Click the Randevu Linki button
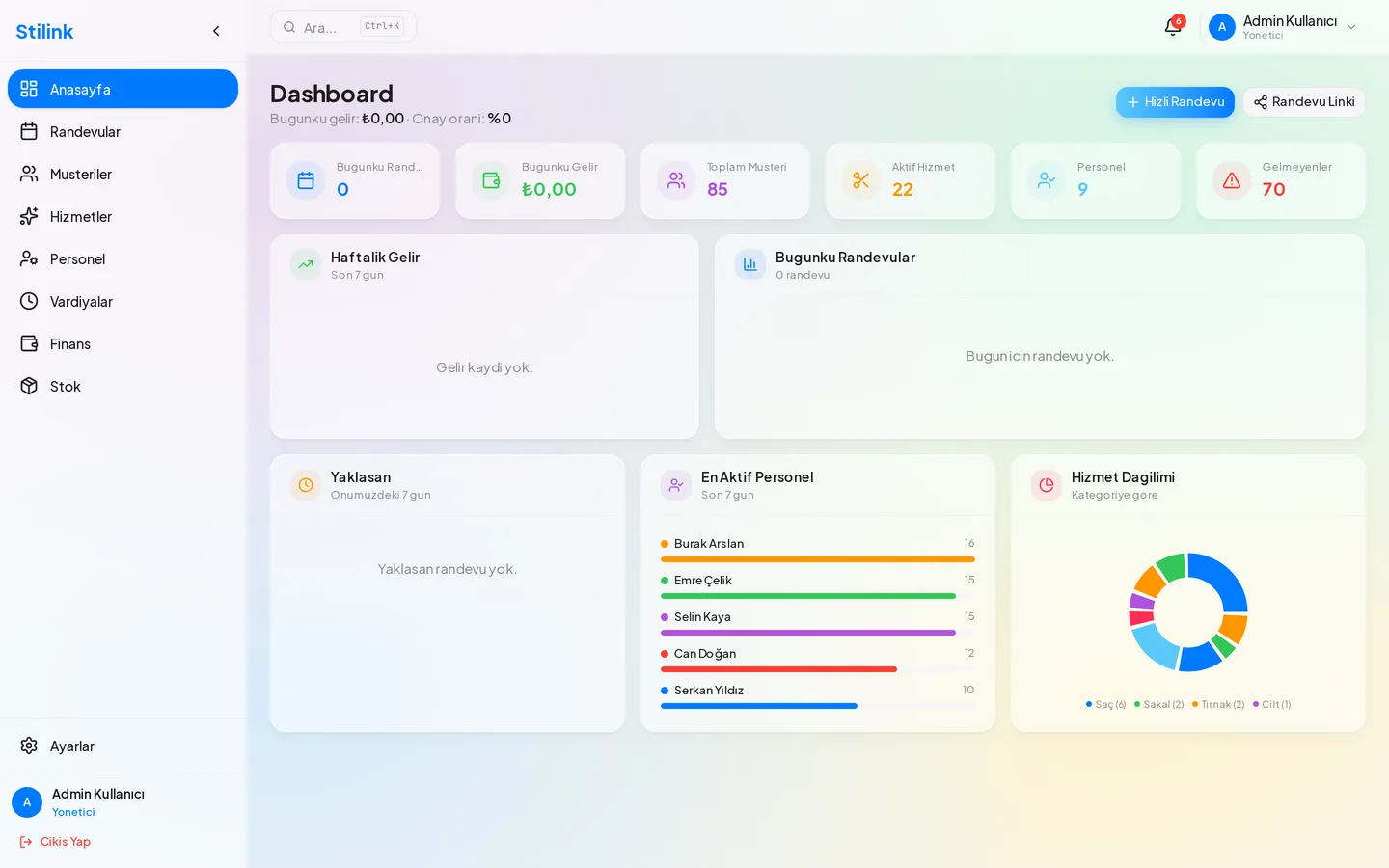Image resolution: width=1389 pixels, height=868 pixels. (1304, 102)
